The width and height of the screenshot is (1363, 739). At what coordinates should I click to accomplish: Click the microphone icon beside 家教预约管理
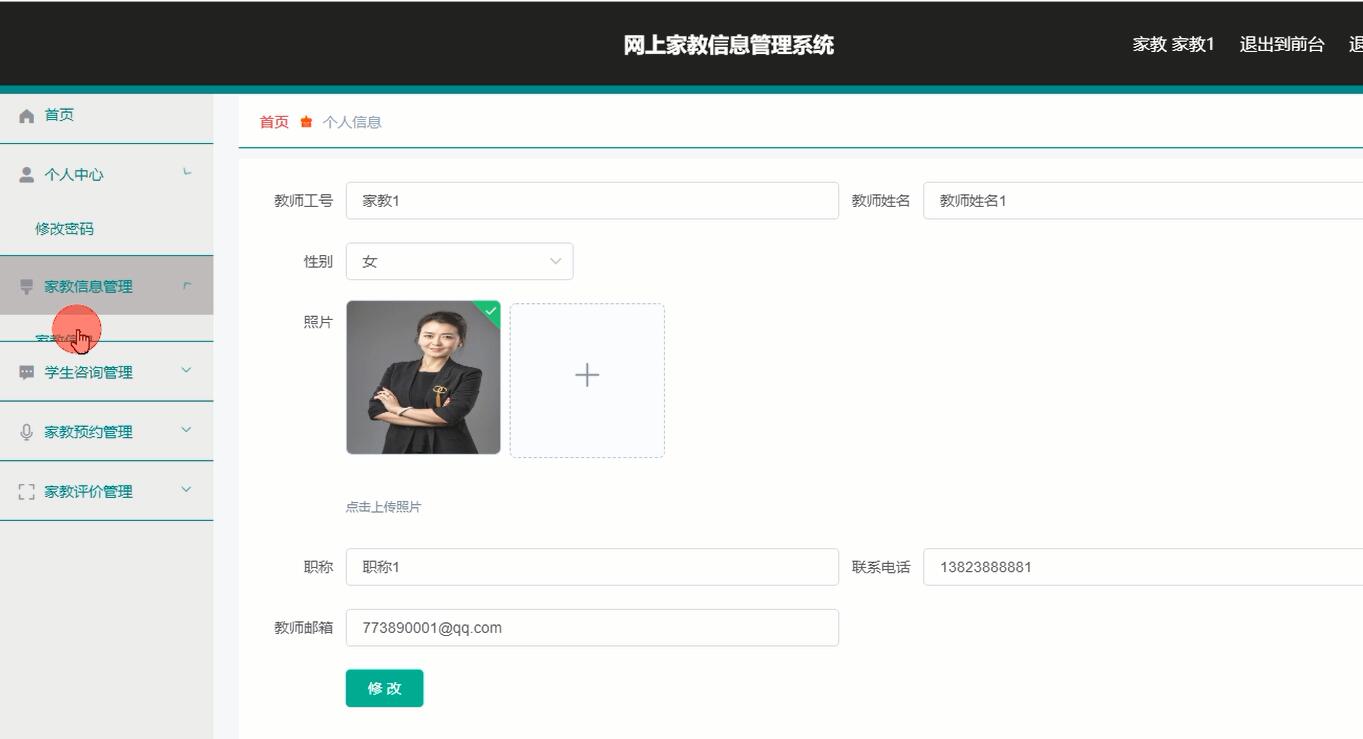point(27,432)
